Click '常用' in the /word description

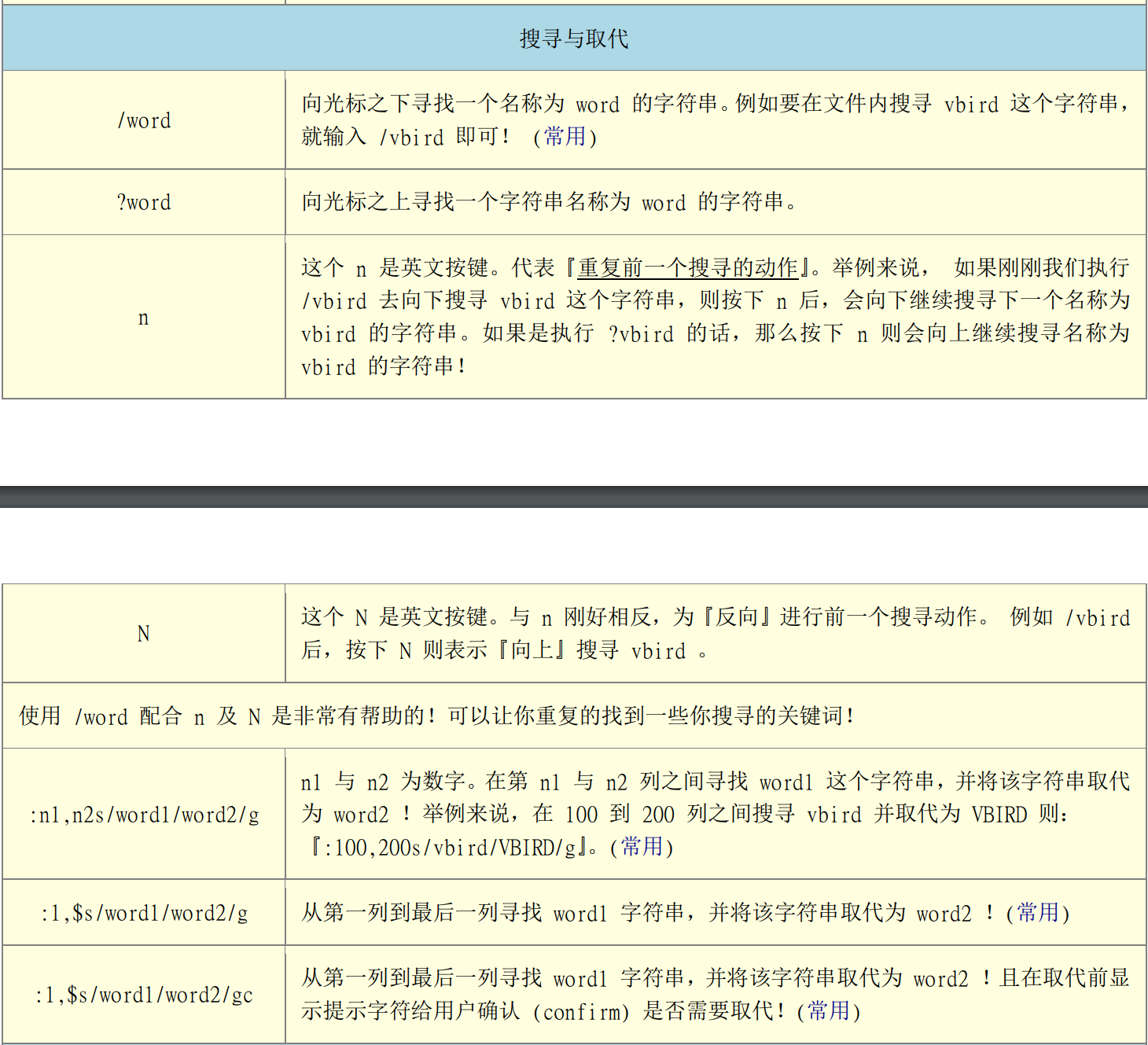(565, 137)
